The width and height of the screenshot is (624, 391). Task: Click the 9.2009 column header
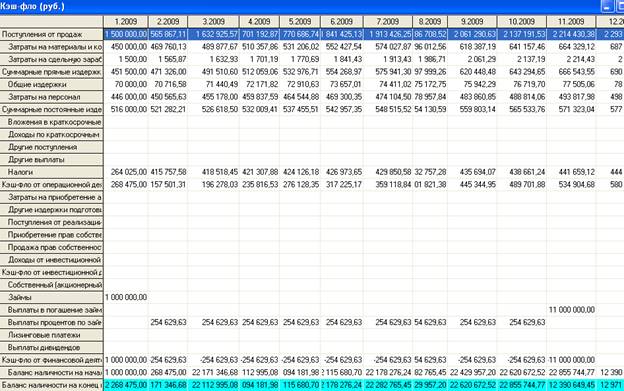tap(472, 22)
